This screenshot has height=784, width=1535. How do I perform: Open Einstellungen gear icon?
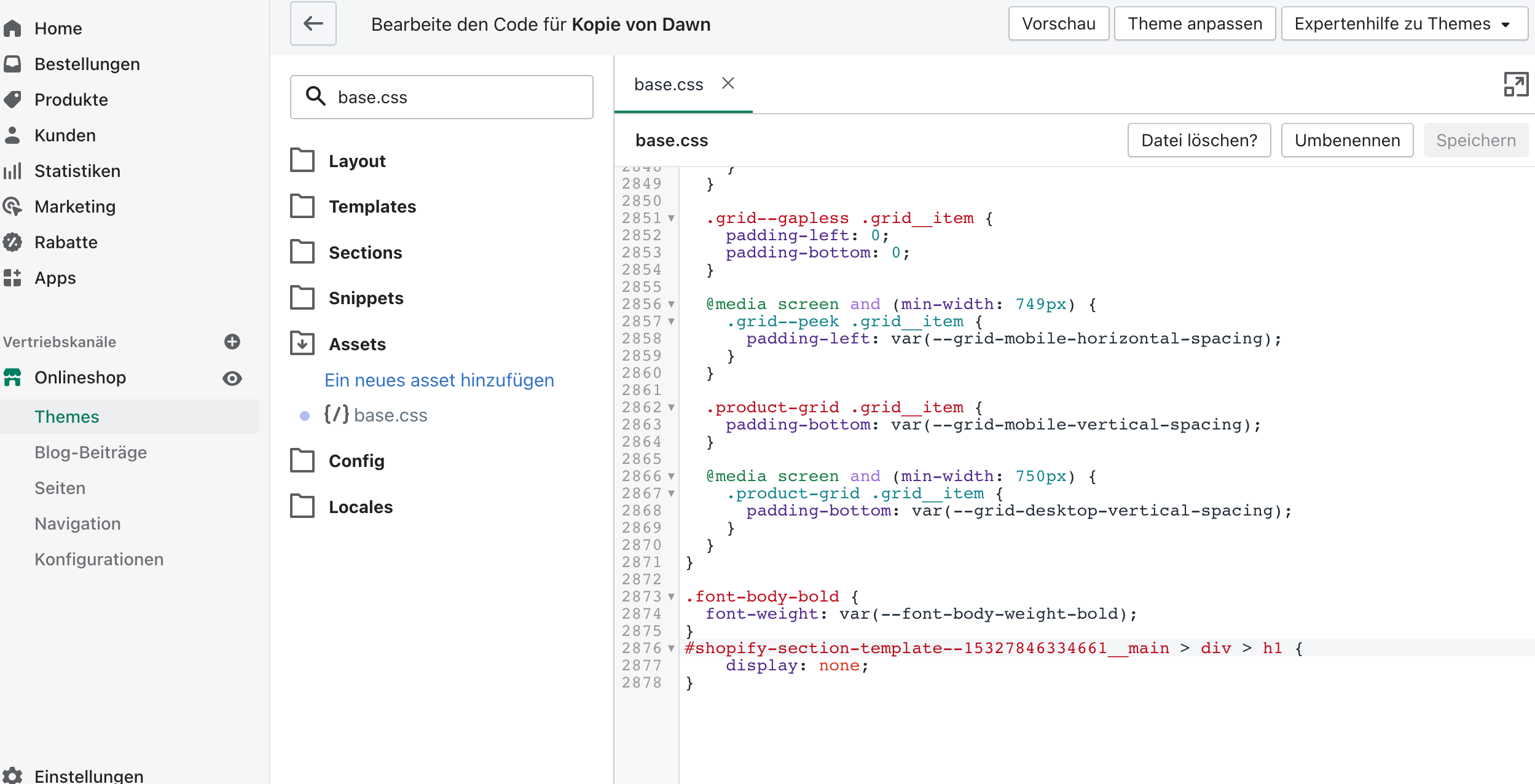point(12,775)
